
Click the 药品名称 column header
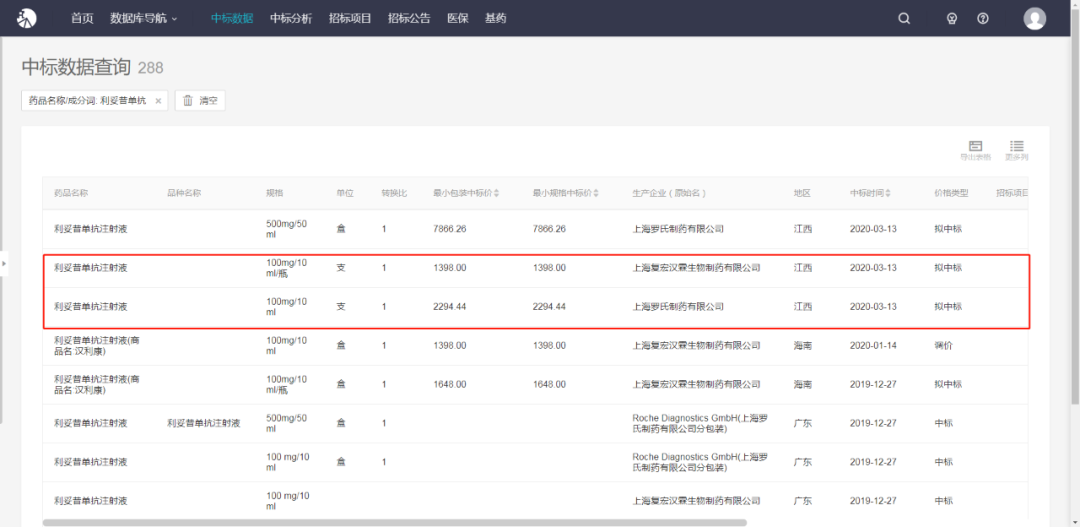[72, 193]
